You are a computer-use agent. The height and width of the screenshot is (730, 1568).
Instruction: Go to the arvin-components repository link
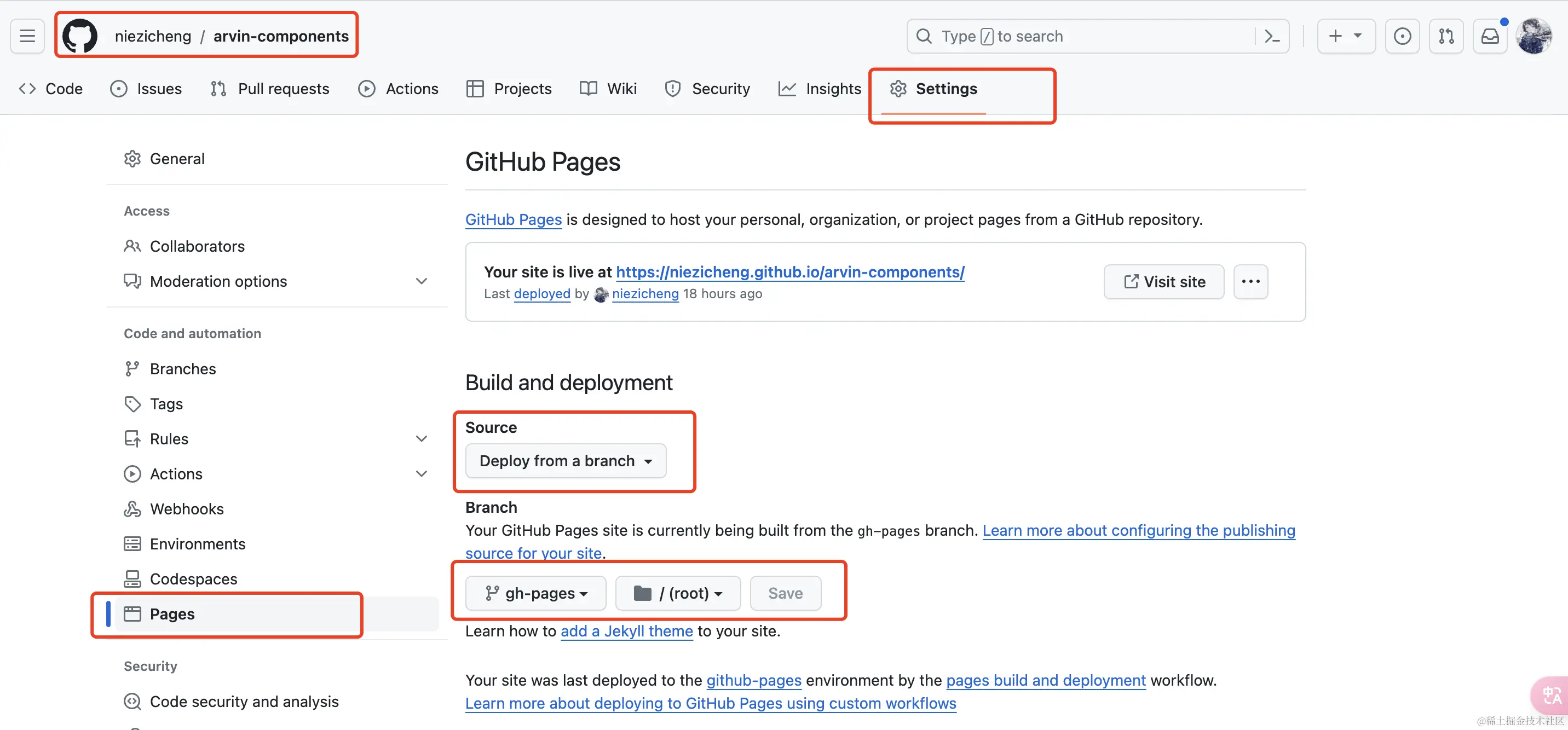point(281,37)
